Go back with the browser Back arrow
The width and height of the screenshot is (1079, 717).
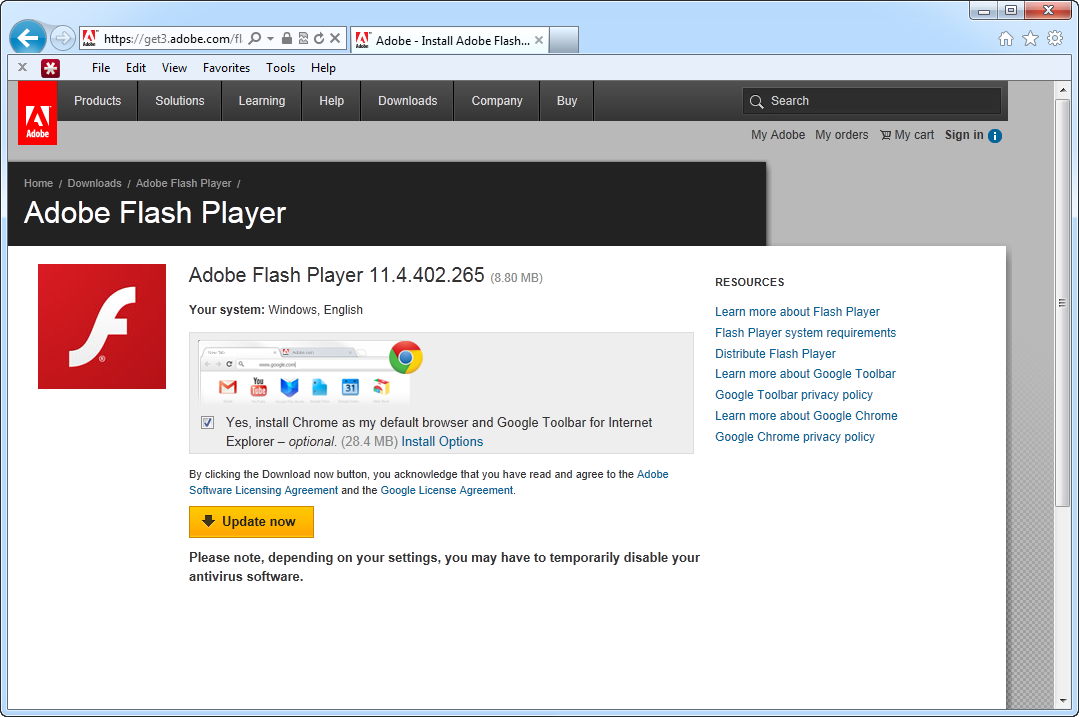[x=28, y=38]
